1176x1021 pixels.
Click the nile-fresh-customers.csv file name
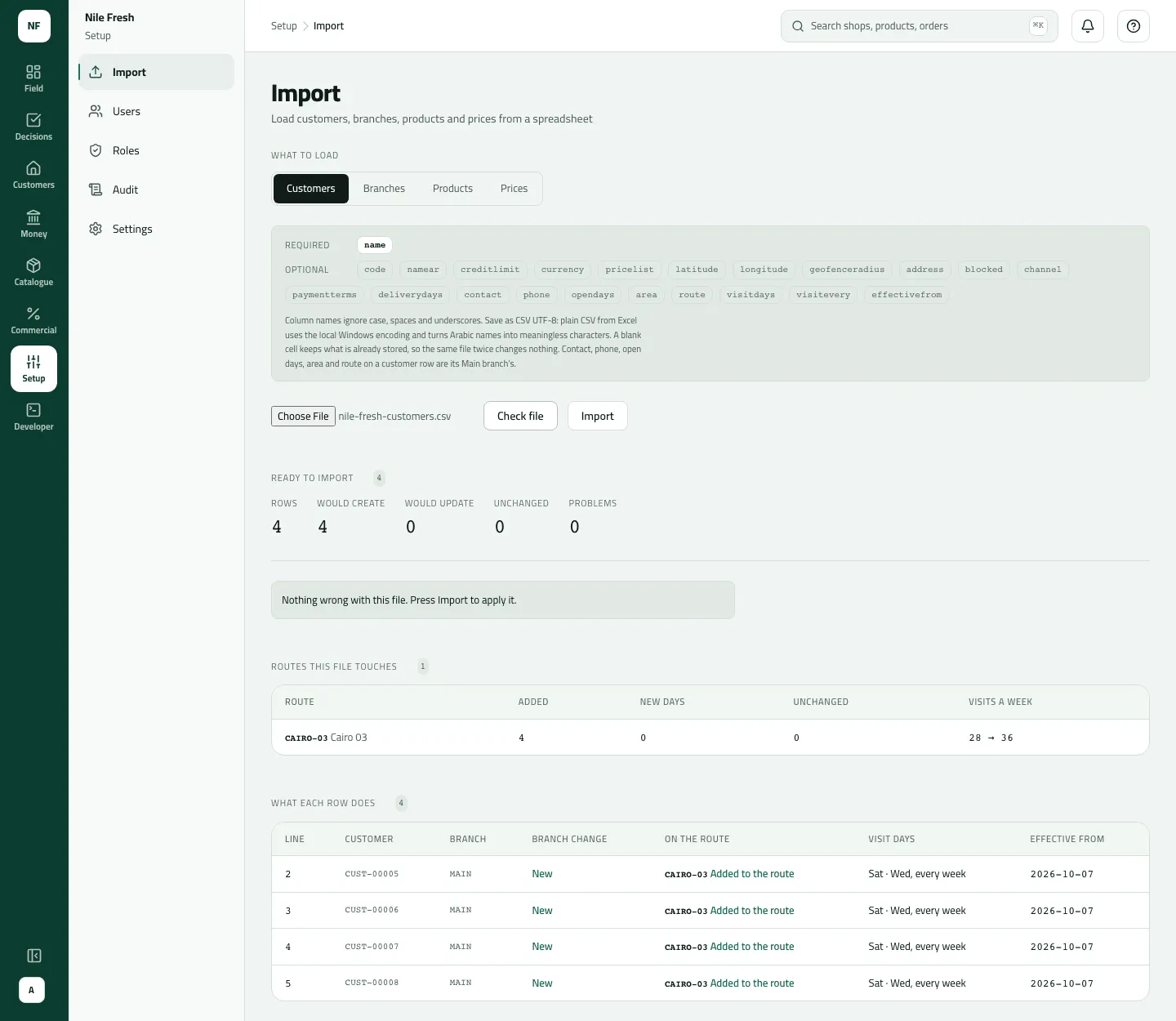tap(394, 417)
